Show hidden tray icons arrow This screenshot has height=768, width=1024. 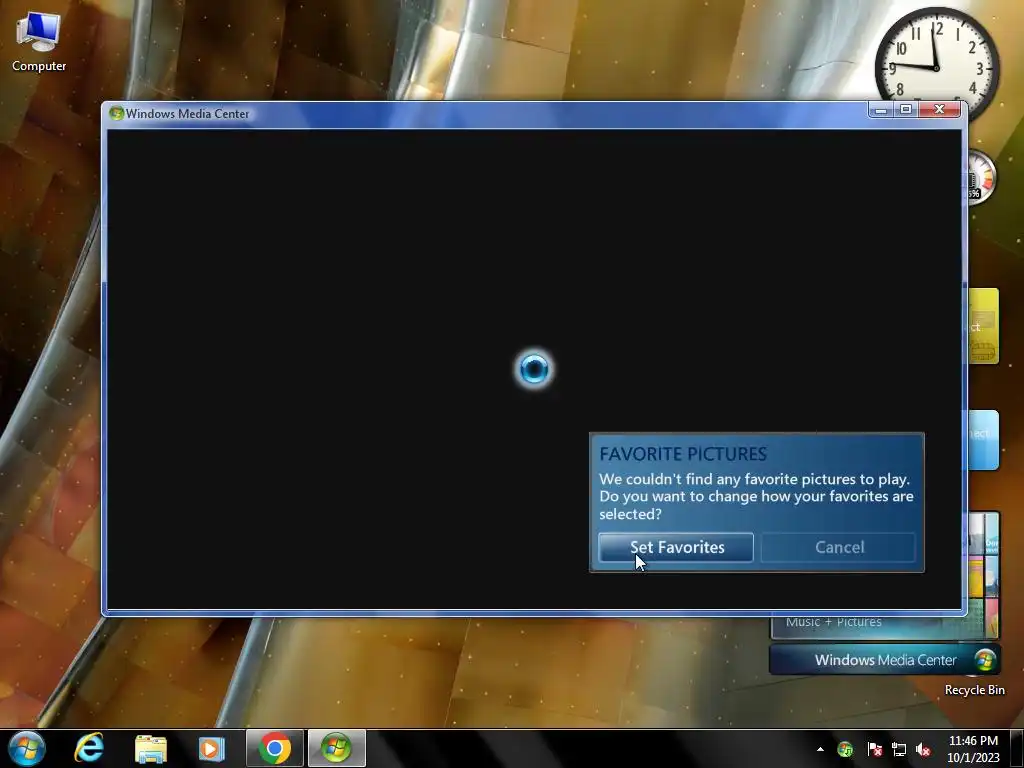[x=820, y=749]
